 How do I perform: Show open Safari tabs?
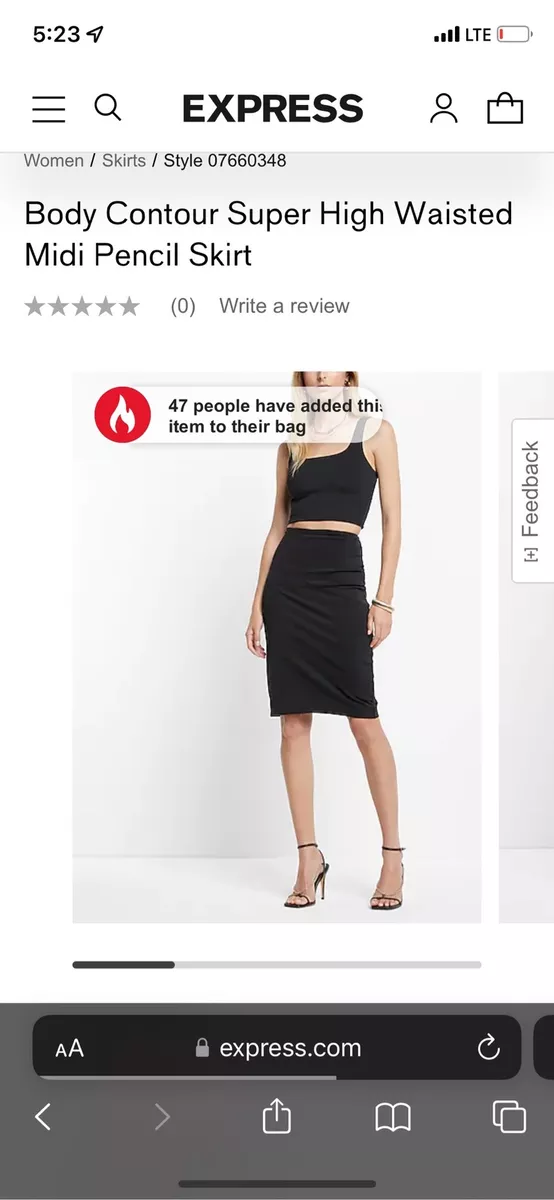click(509, 1116)
